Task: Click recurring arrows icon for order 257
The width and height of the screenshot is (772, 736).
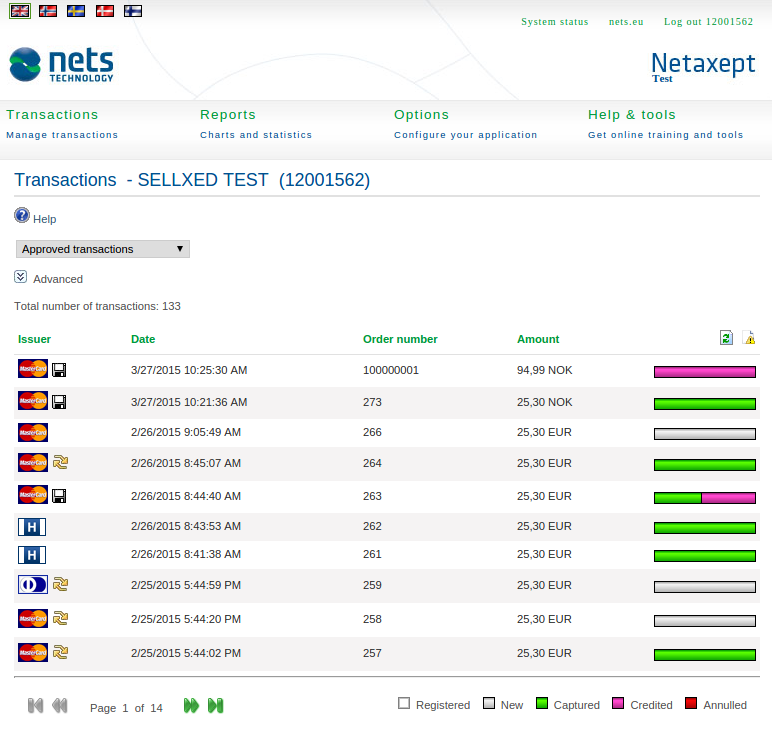Action: pyautogui.click(x=60, y=652)
